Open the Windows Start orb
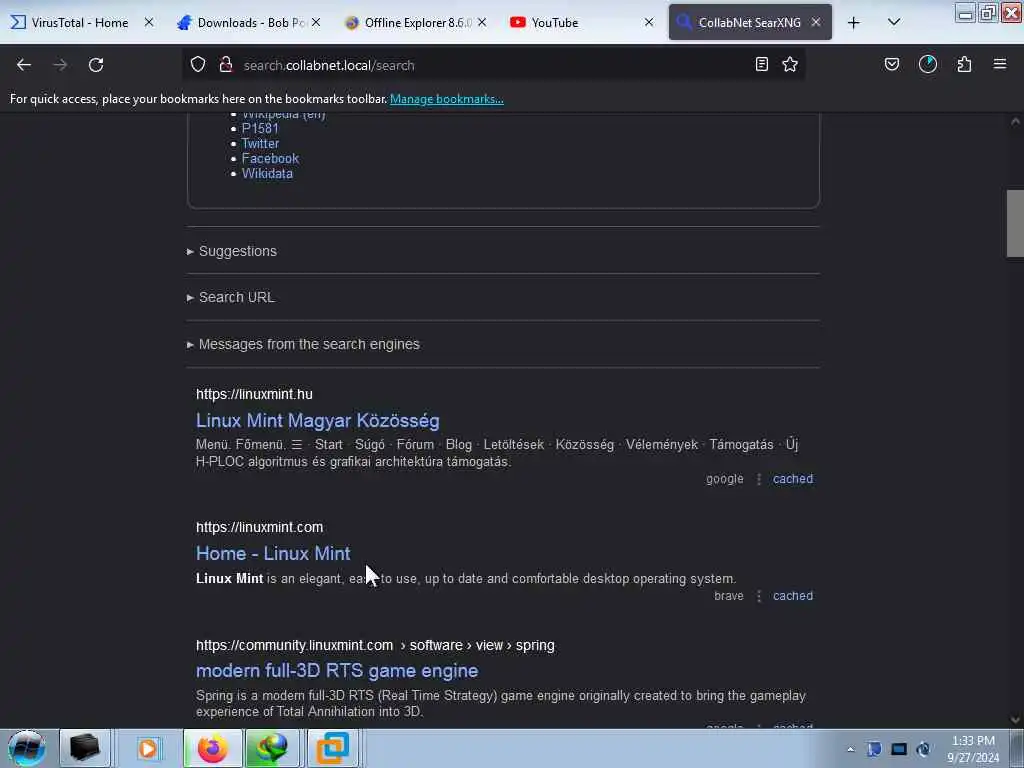The width and height of the screenshot is (1024, 768). (x=26, y=748)
